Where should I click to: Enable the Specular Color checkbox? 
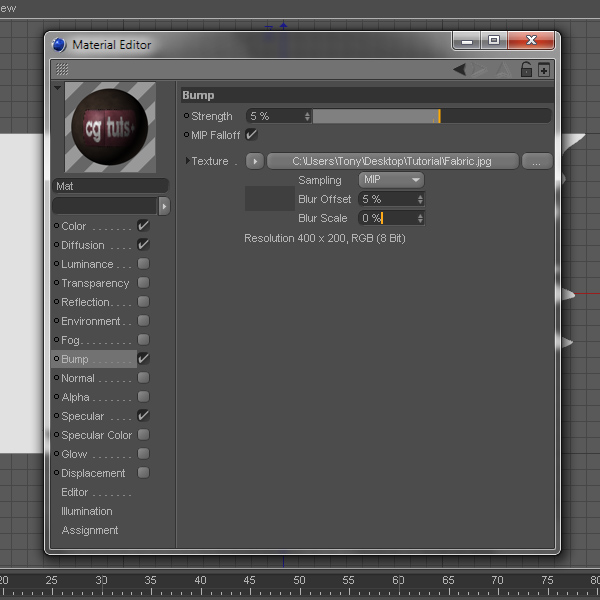pos(143,435)
